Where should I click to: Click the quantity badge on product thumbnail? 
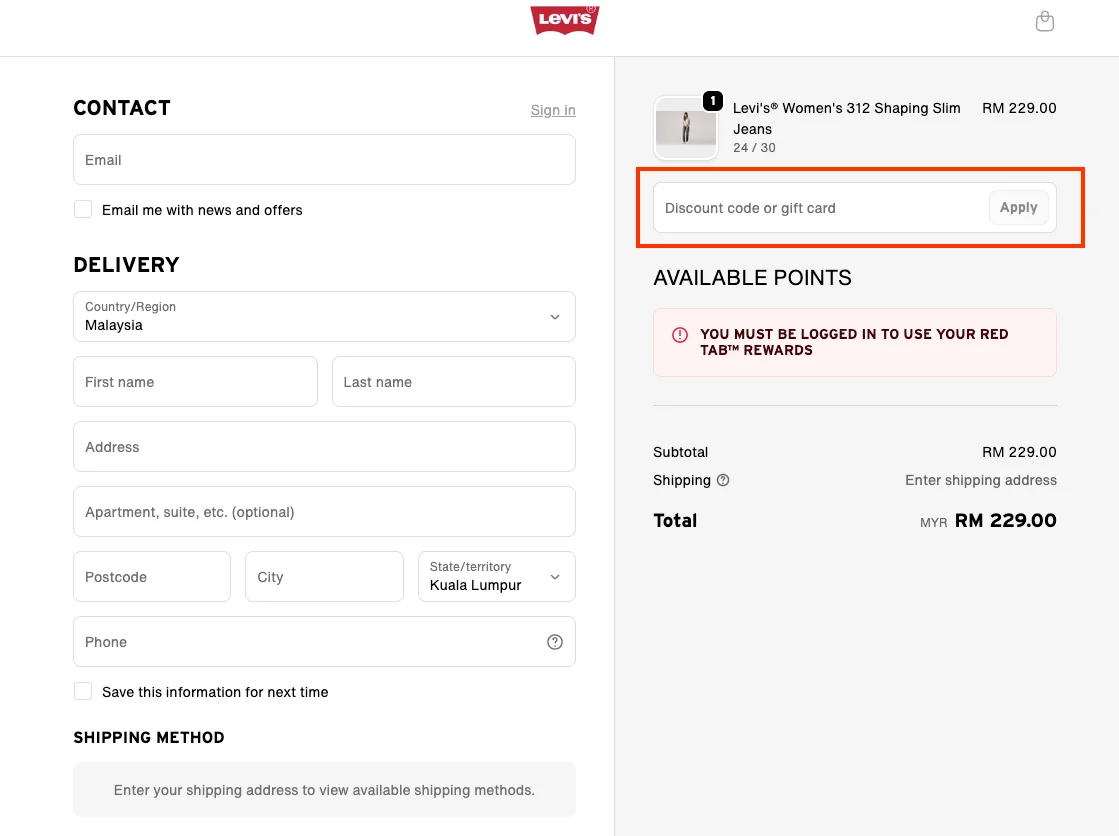(x=712, y=101)
